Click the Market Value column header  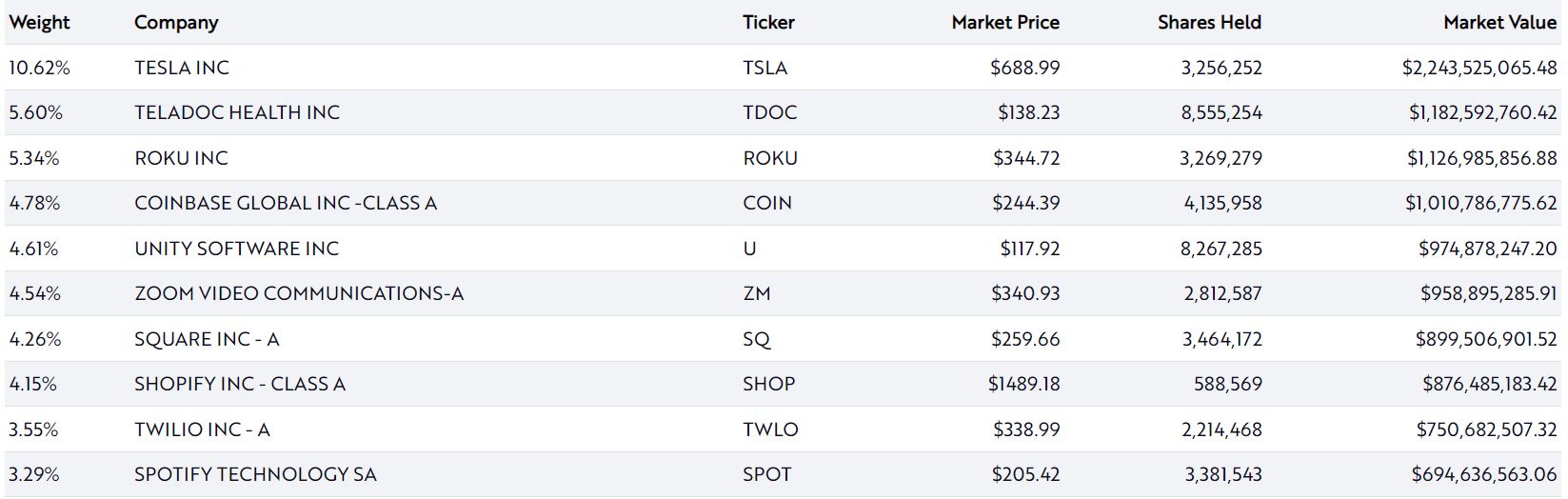tap(1499, 22)
